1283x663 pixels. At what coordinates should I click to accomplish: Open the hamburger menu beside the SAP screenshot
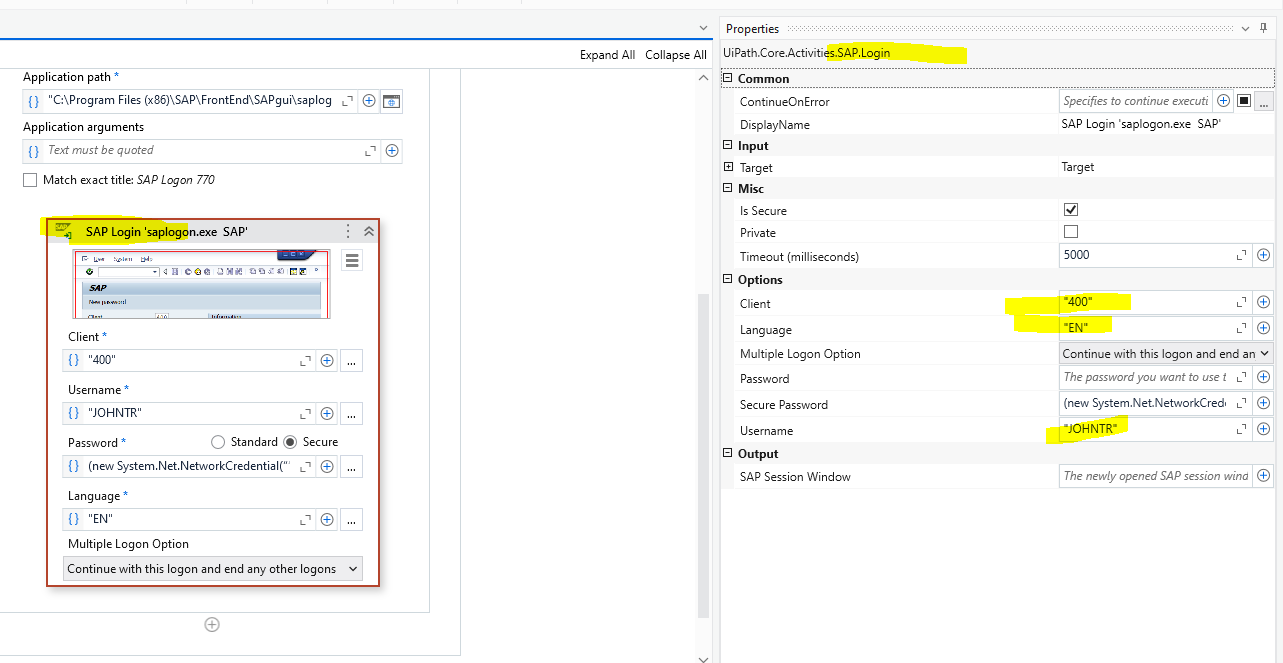(x=351, y=261)
